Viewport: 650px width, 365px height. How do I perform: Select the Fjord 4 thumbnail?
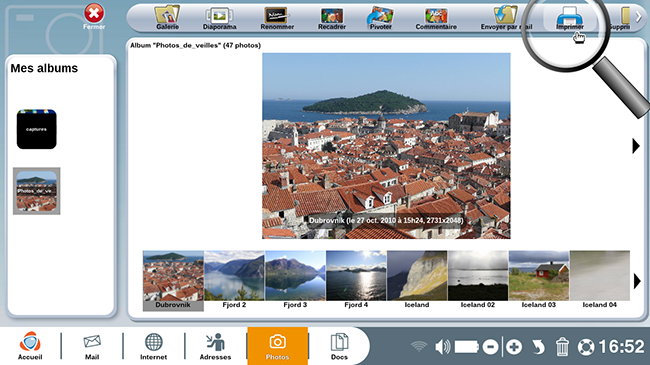(356, 280)
